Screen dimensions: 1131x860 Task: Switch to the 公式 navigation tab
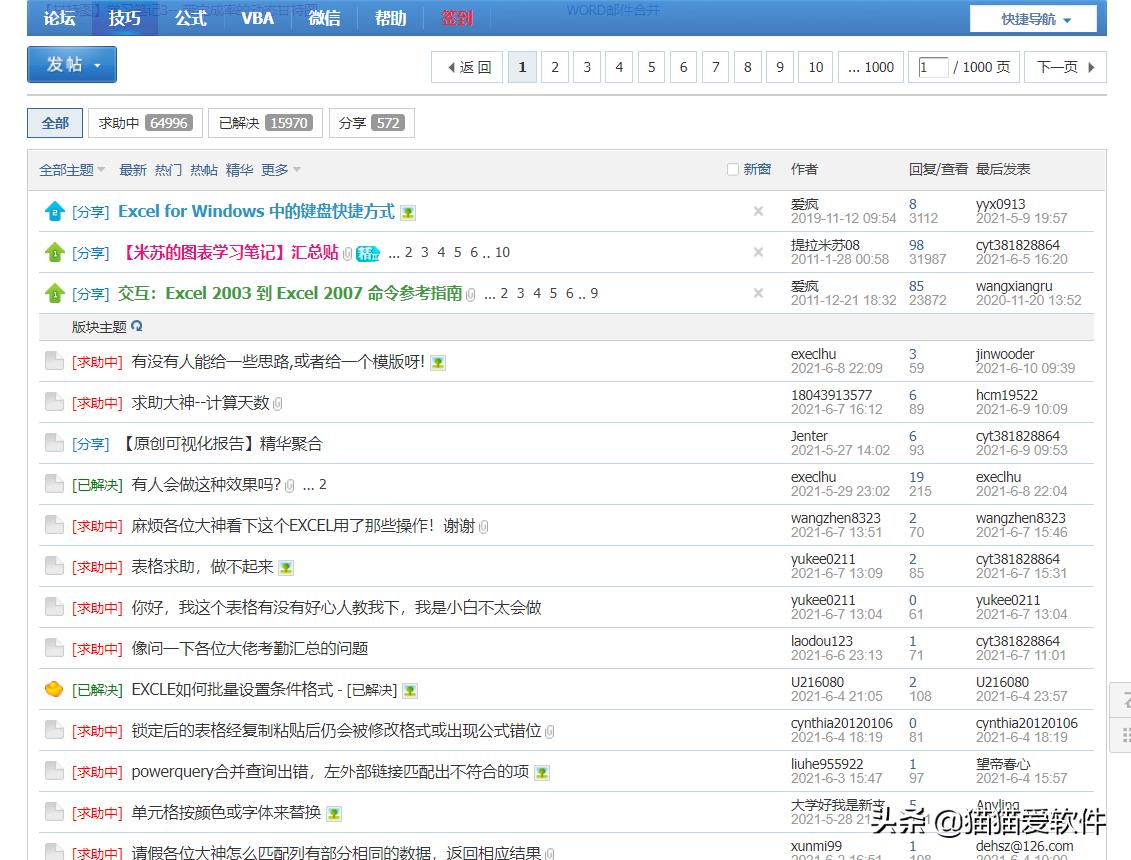[190, 18]
